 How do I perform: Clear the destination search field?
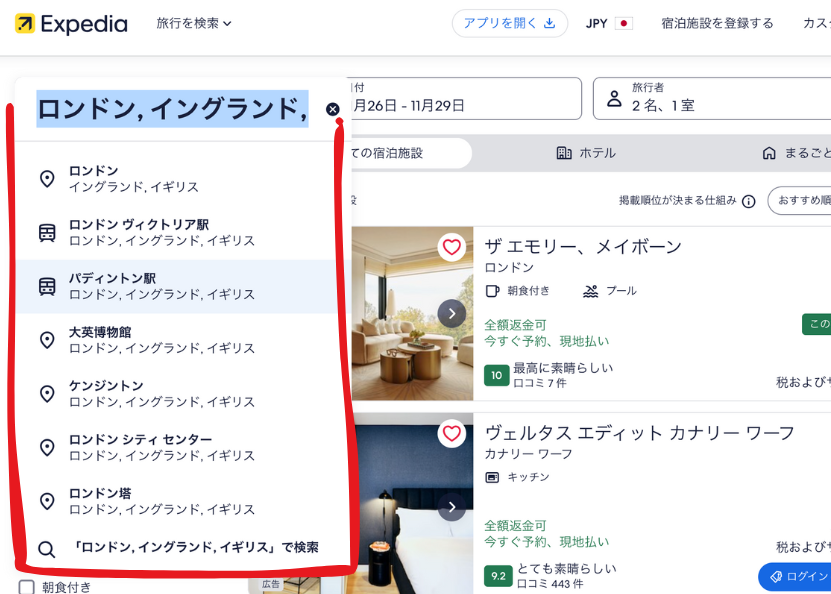coord(333,109)
